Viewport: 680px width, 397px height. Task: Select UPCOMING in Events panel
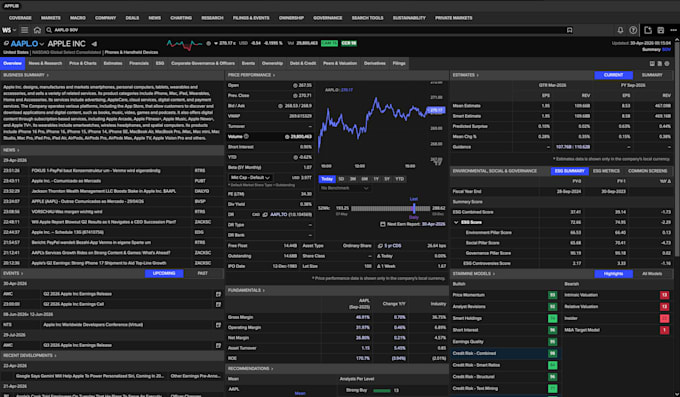(x=164, y=273)
